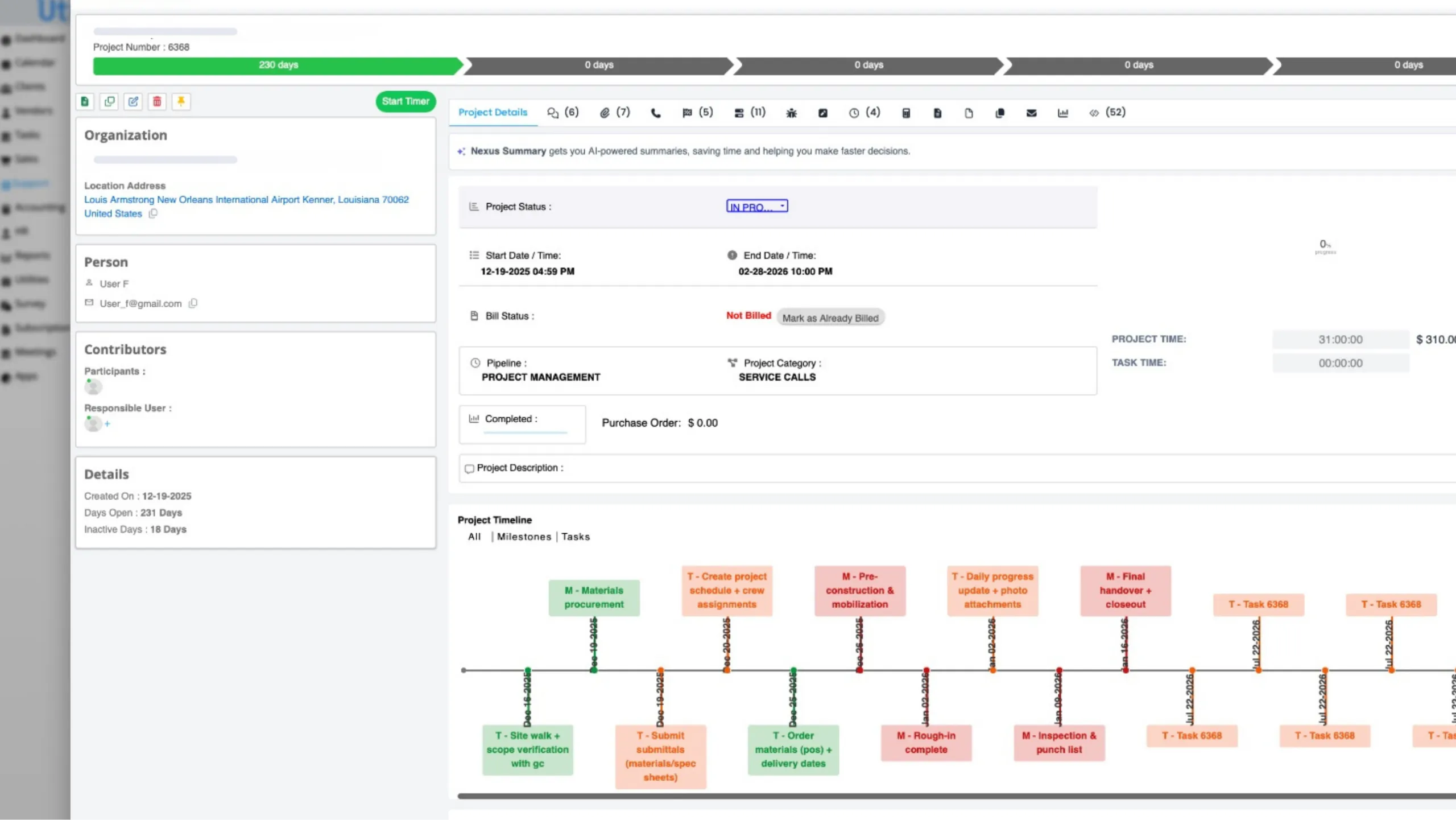Select the M - Pre-construction & mobilization card
The image size is (1456, 820).
(860, 591)
